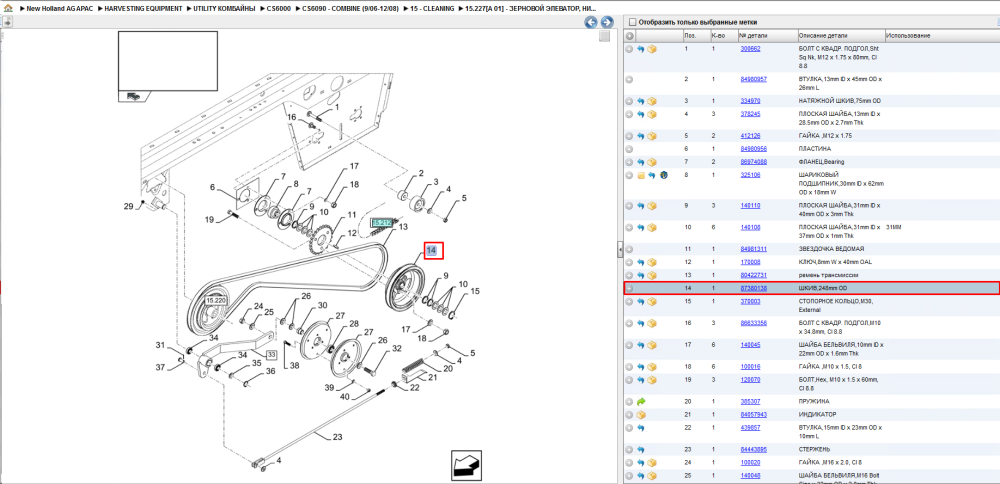
Task: Collapse parts panel using splitter handle
Action: [620, 250]
